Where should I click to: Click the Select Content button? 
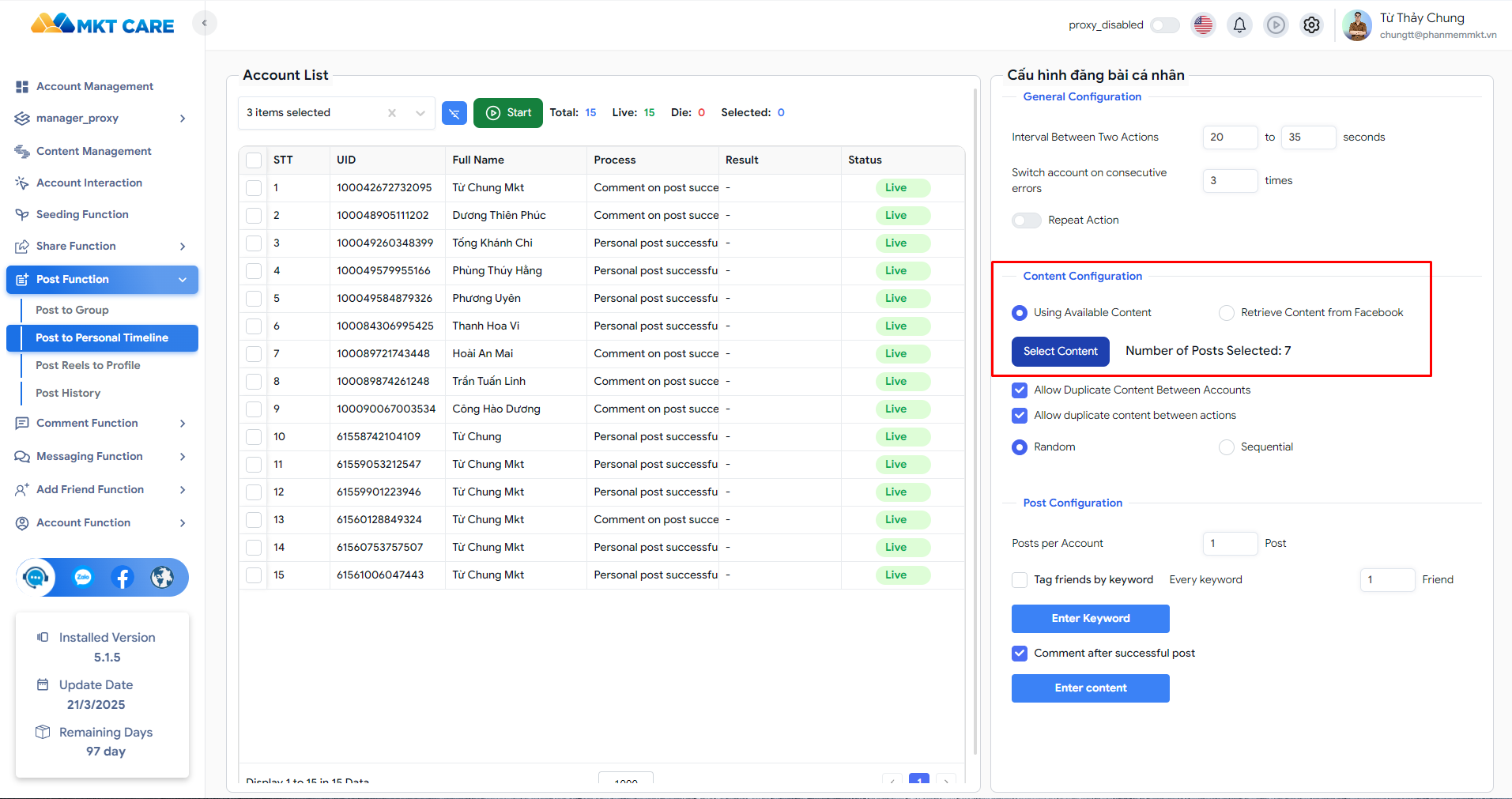coord(1061,352)
